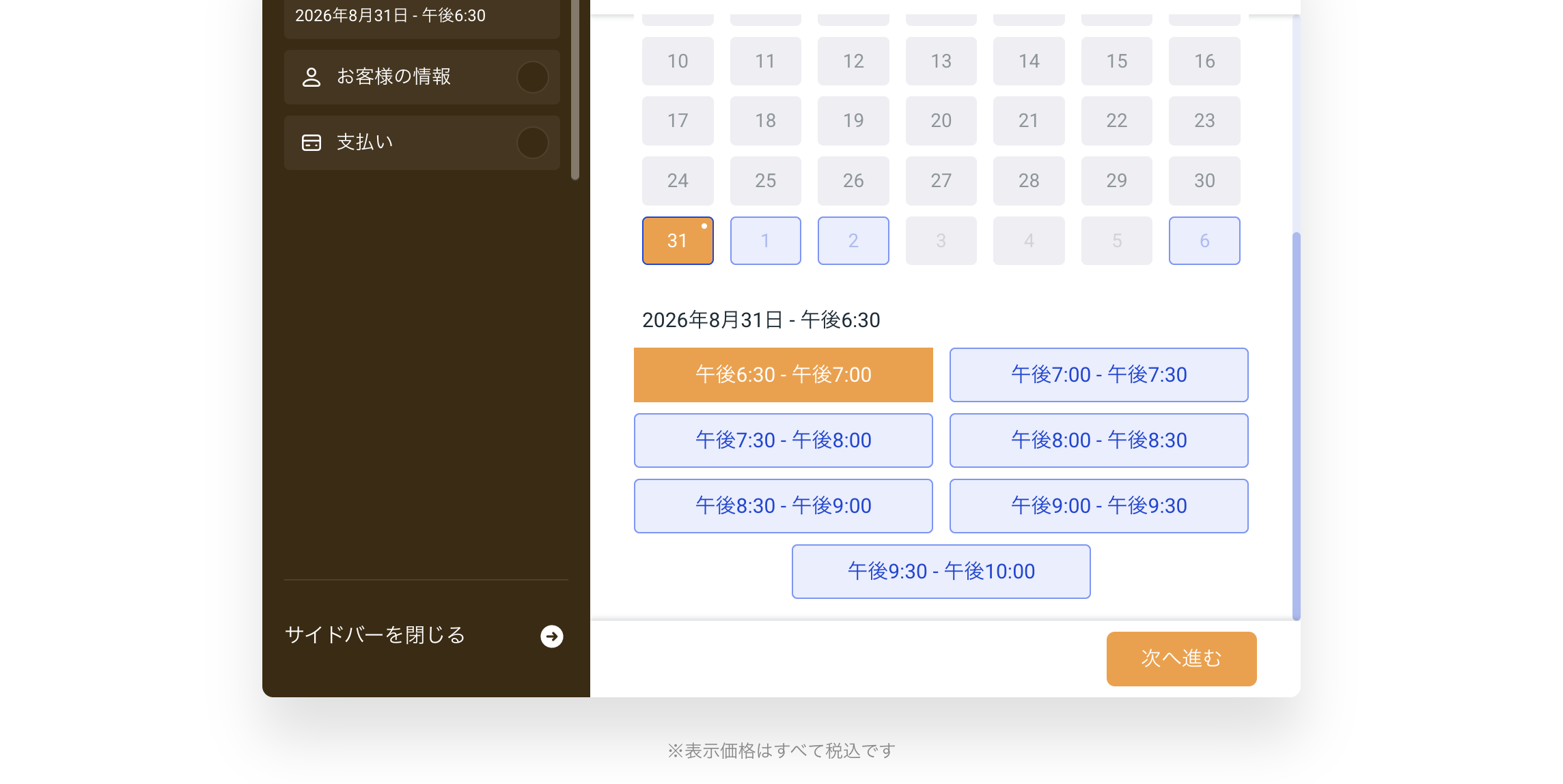Click calendar date 12
Image resolution: width=1563 pixels, height=784 pixels.
tap(853, 61)
